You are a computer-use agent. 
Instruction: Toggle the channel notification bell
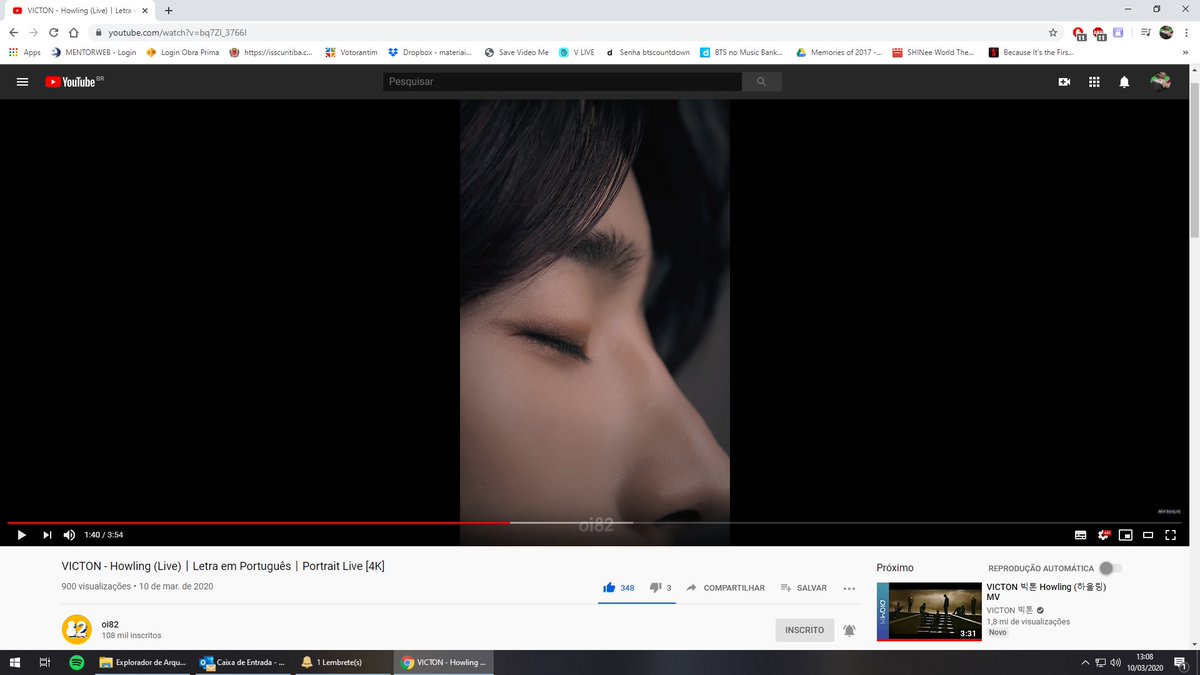click(x=849, y=630)
